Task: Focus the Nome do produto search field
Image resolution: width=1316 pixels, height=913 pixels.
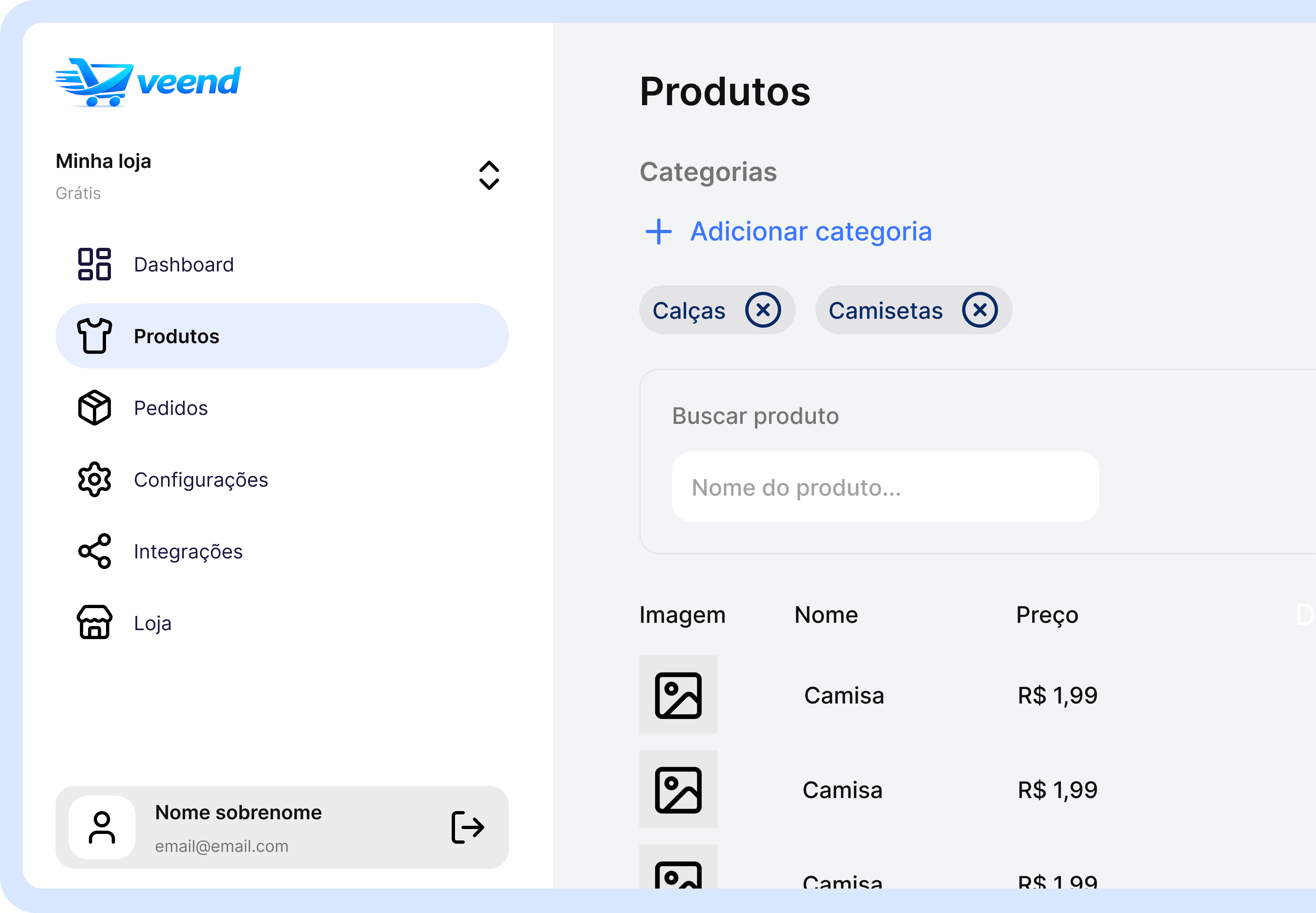Action: point(885,487)
